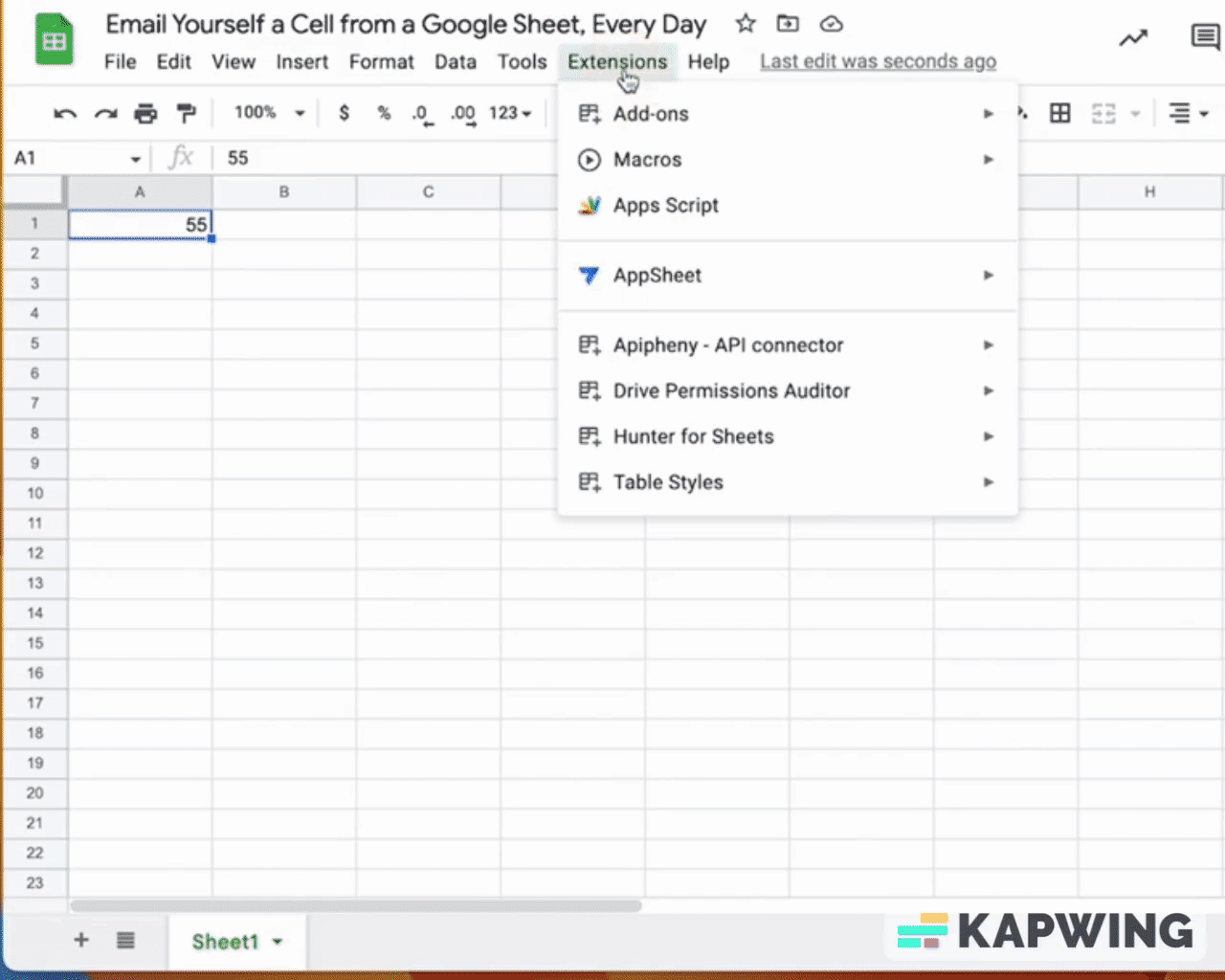Click the Google Sheets home logo

click(x=54, y=40)
